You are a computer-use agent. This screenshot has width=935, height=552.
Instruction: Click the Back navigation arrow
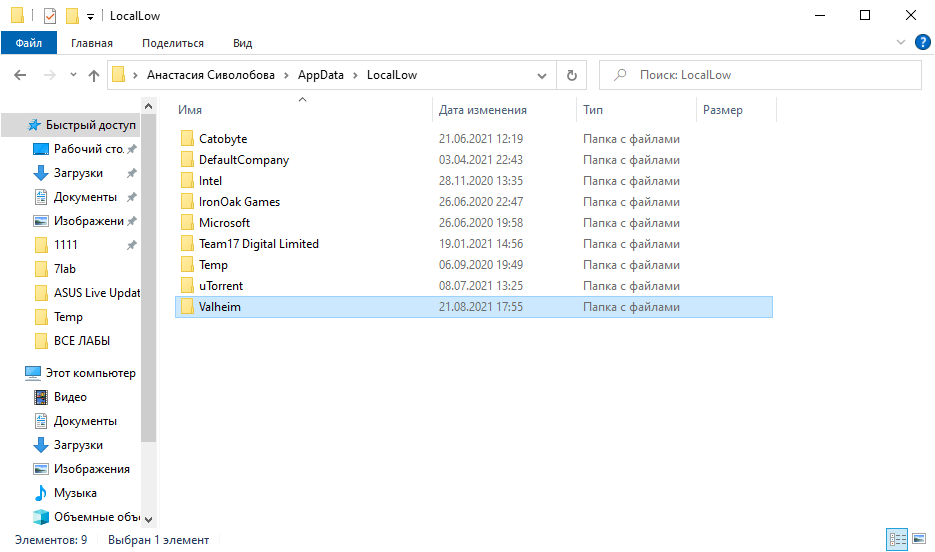pos(20,75)
